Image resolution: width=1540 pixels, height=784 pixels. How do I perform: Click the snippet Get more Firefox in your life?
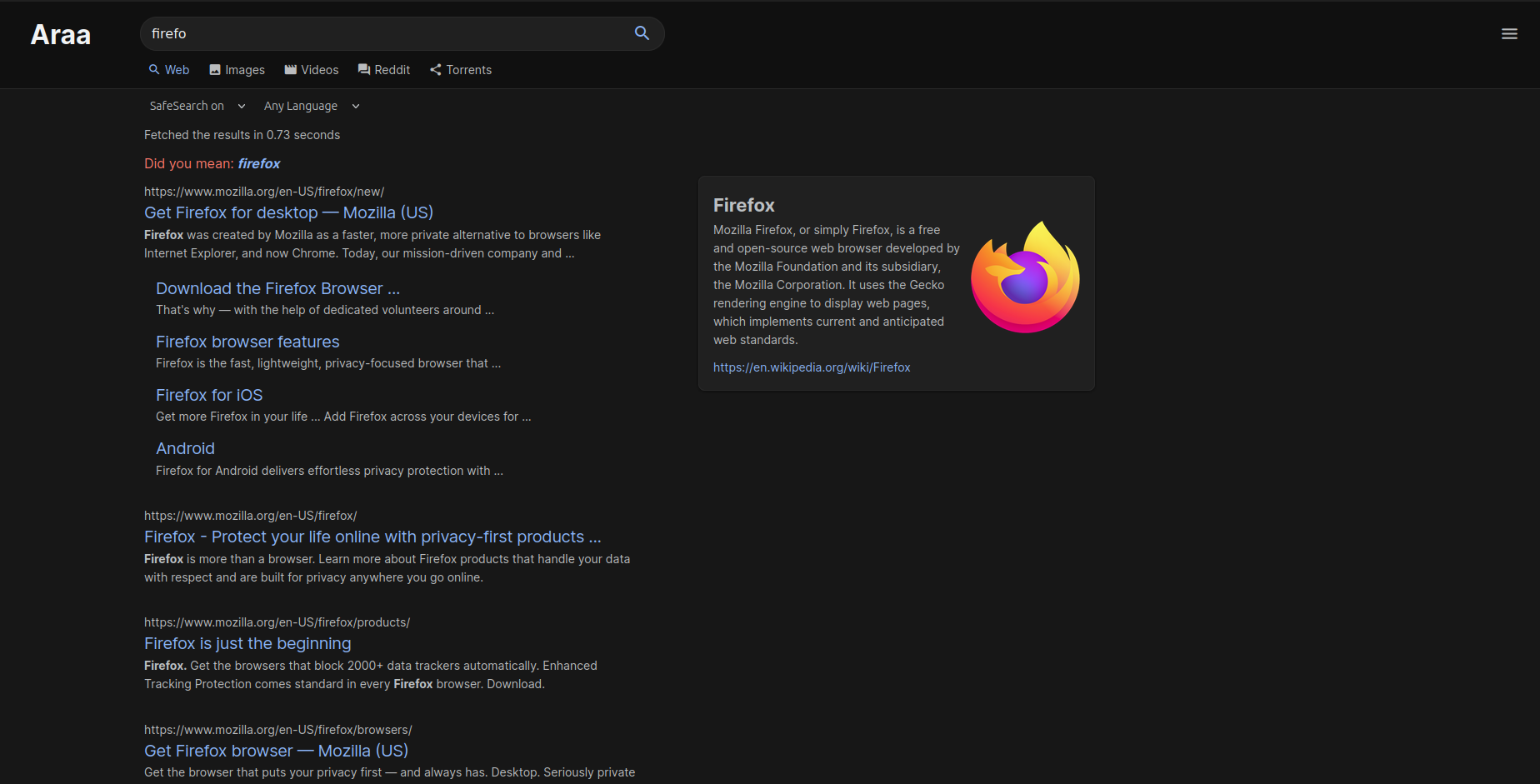pos(343,417)
